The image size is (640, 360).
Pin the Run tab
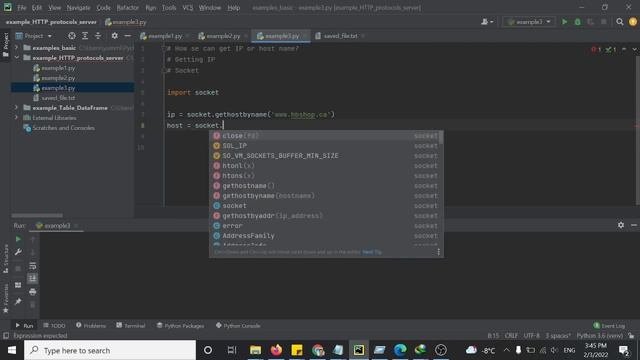pos(18,302)
